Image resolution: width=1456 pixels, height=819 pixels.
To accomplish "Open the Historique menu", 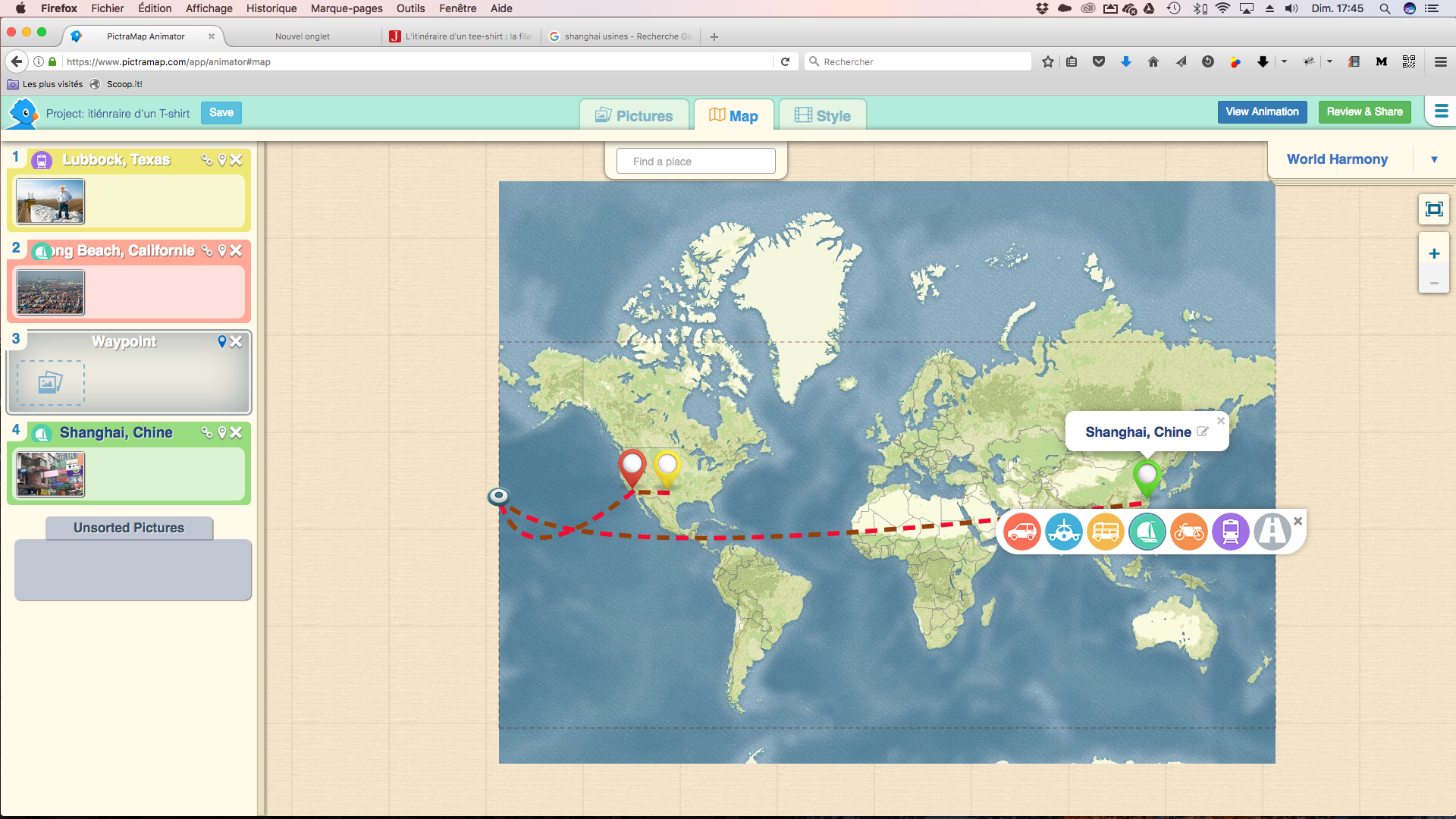I will pos(271,8).
